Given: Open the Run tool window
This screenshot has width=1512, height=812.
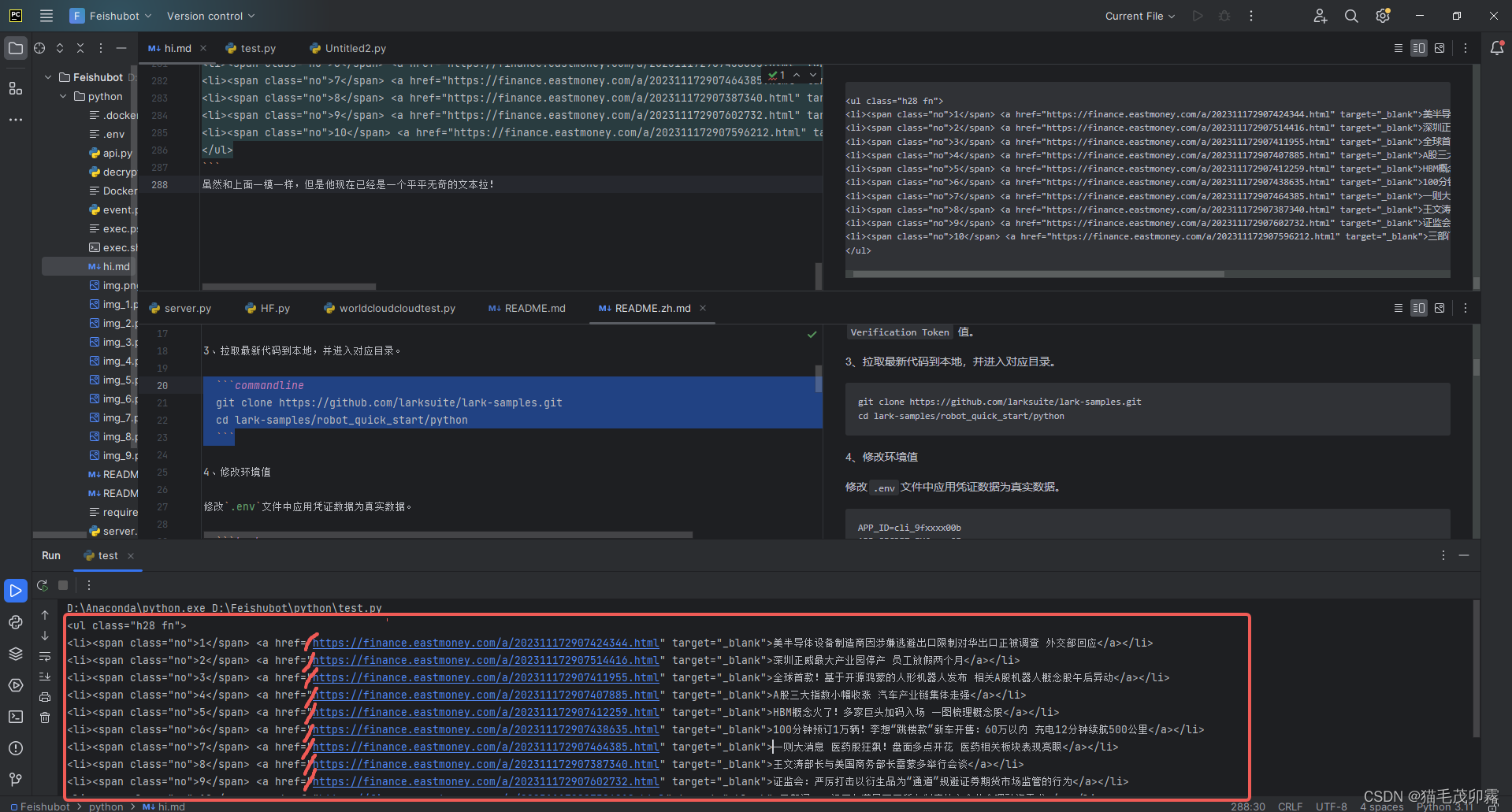Looking at the screenshot, I should click(16, 590).
